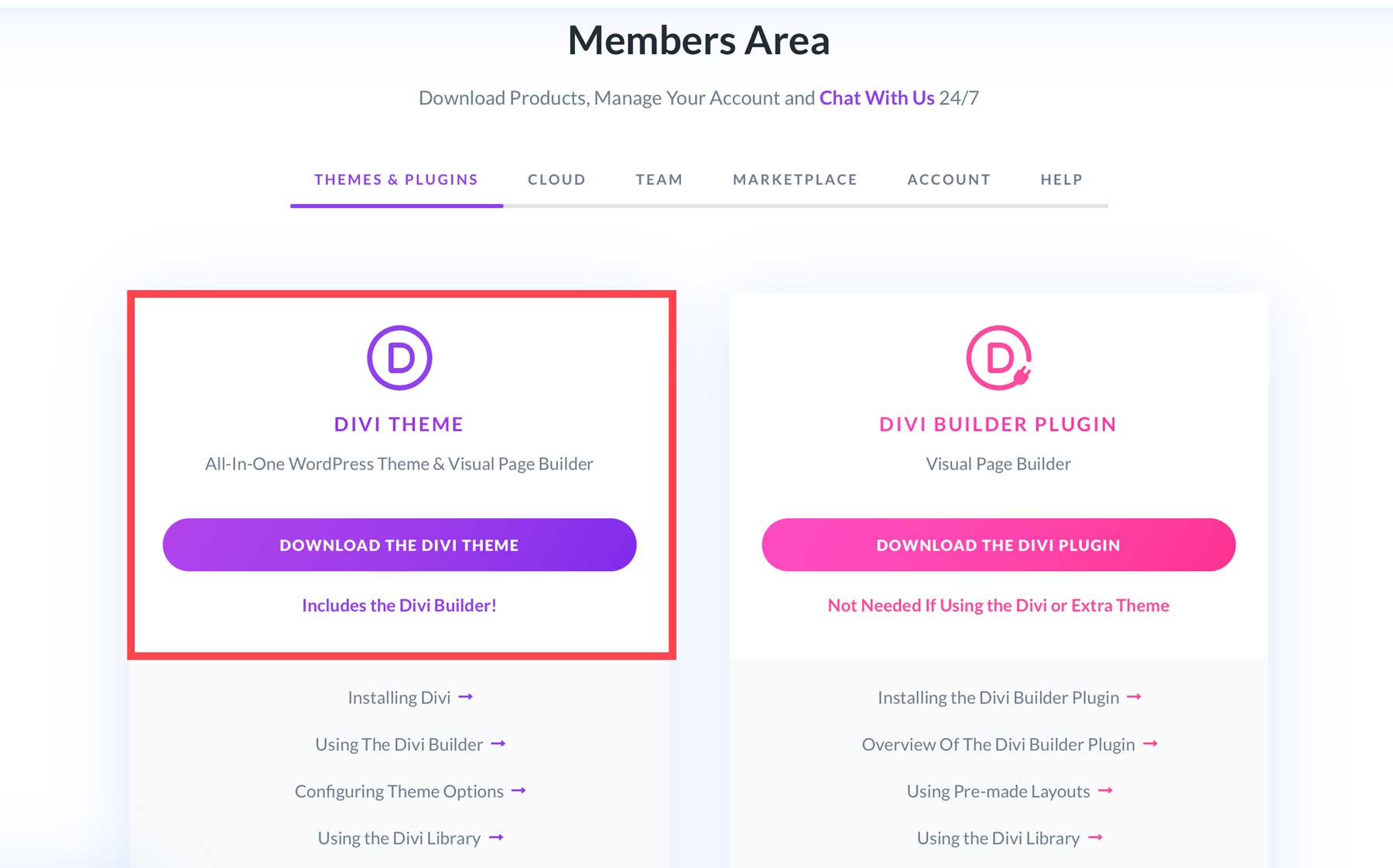The width and height of the screenshot is (1393, 868).
Task: Click the arrow beside Installing Divi
Action: (x=465, y=697)
